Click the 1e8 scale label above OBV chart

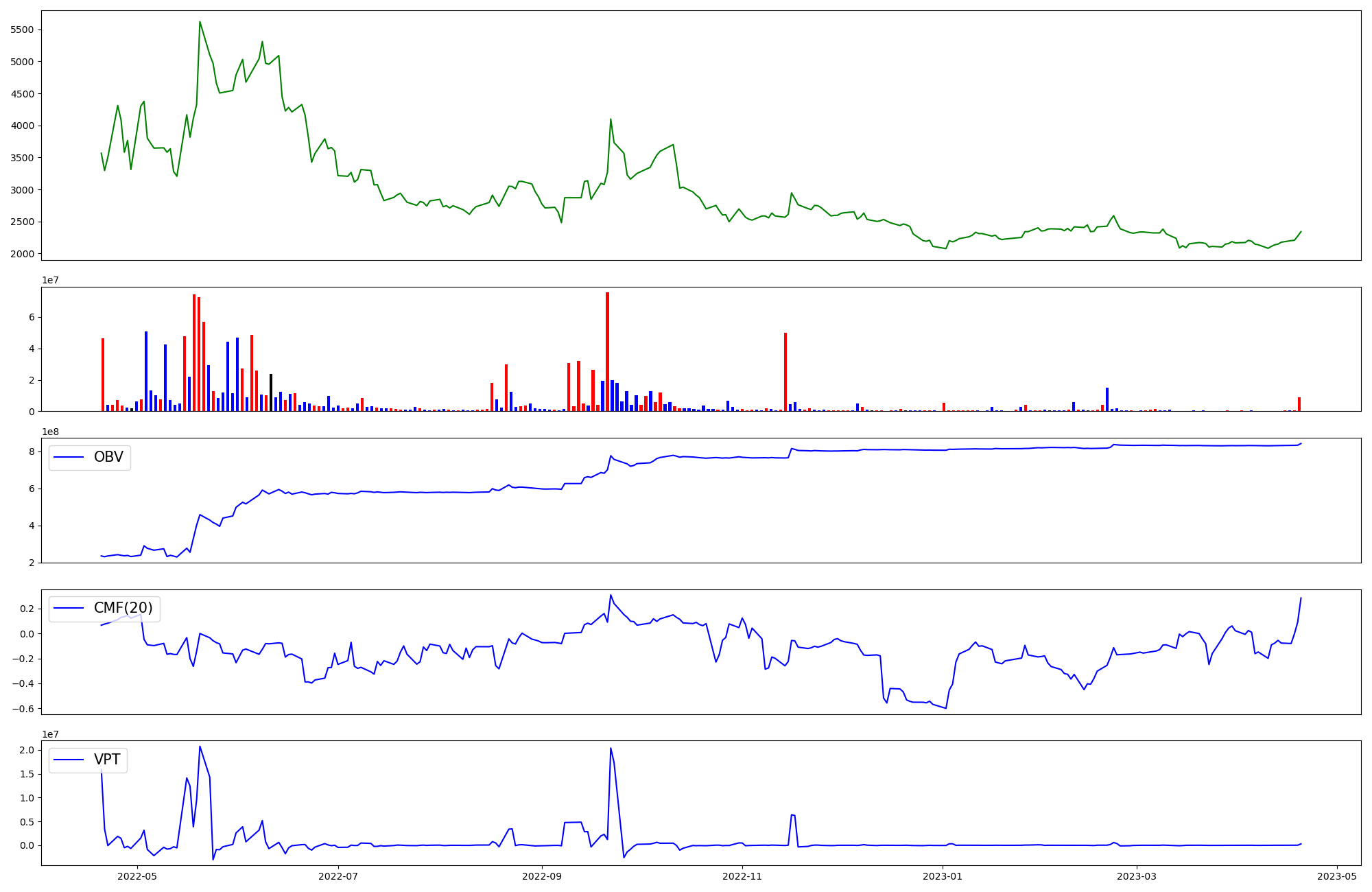pos(51,432)
